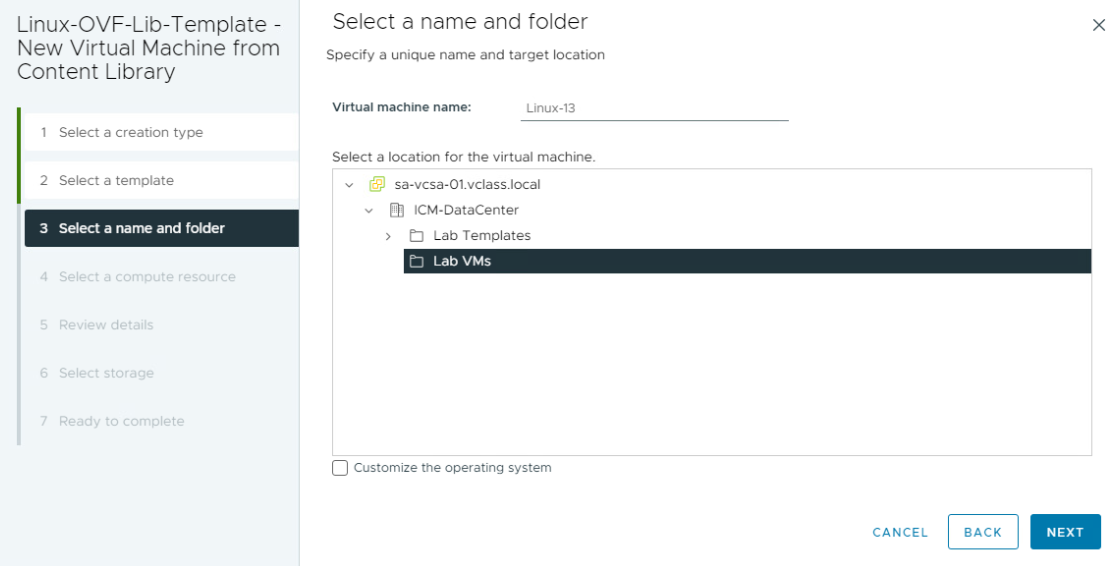The image size is (1116, 566).
Task: Click the NEXT button
Action: coord(1065,532)
